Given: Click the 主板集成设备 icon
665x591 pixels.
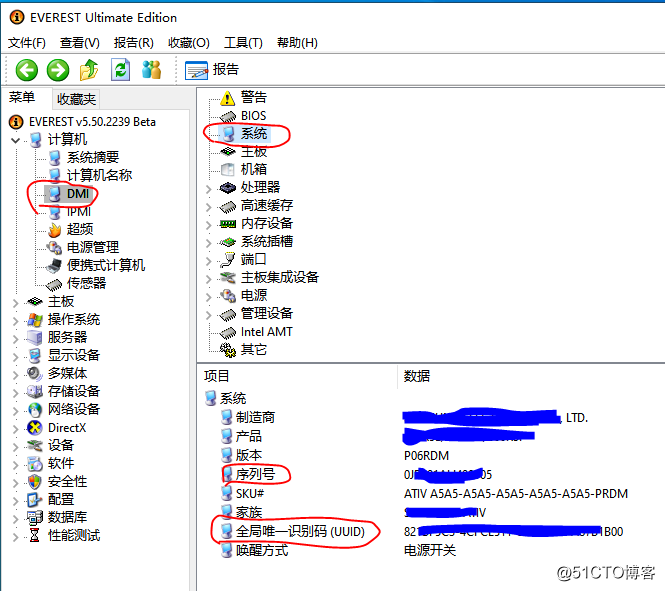Looking at the screenshot, I should (228, 278).
